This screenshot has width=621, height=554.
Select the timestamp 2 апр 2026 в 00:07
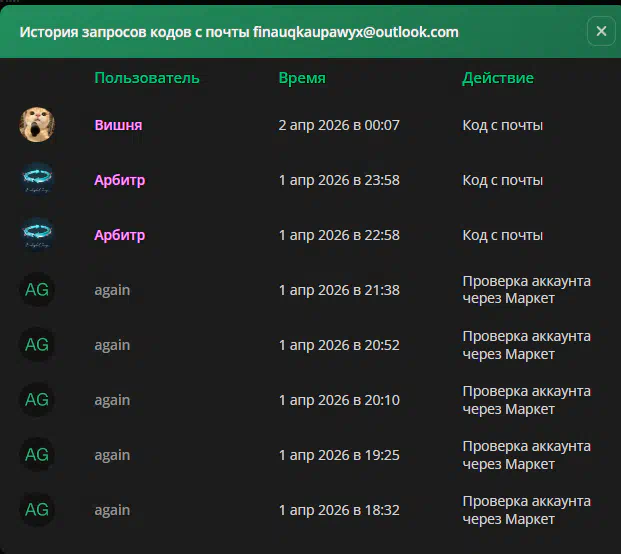(x=339, y=125)
